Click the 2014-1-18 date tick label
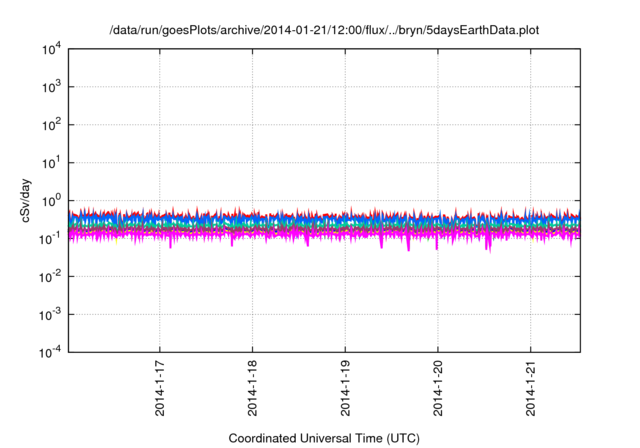The image size is (640, 448). [252, 388]
